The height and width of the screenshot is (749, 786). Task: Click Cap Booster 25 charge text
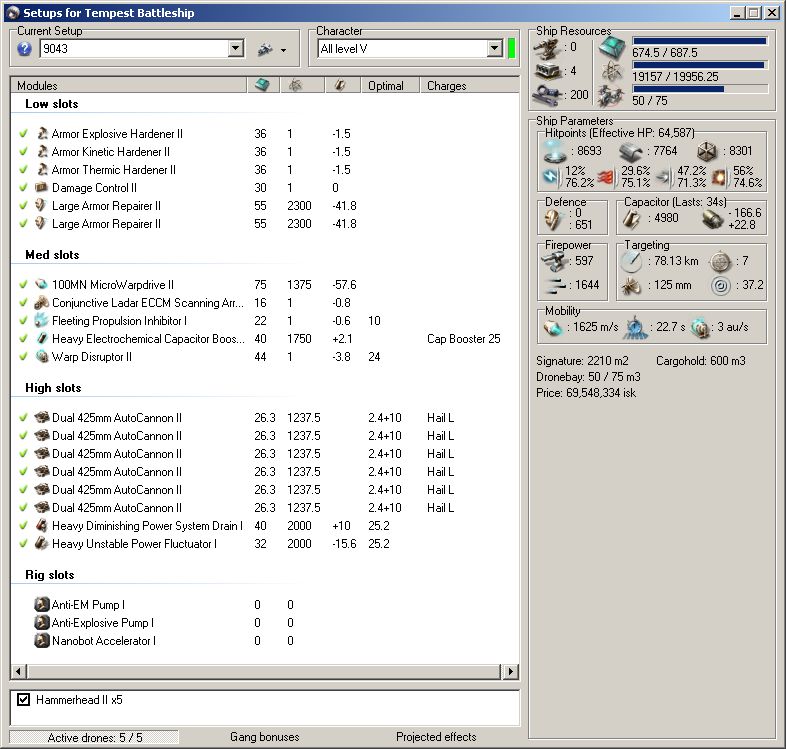click(464, 339)
